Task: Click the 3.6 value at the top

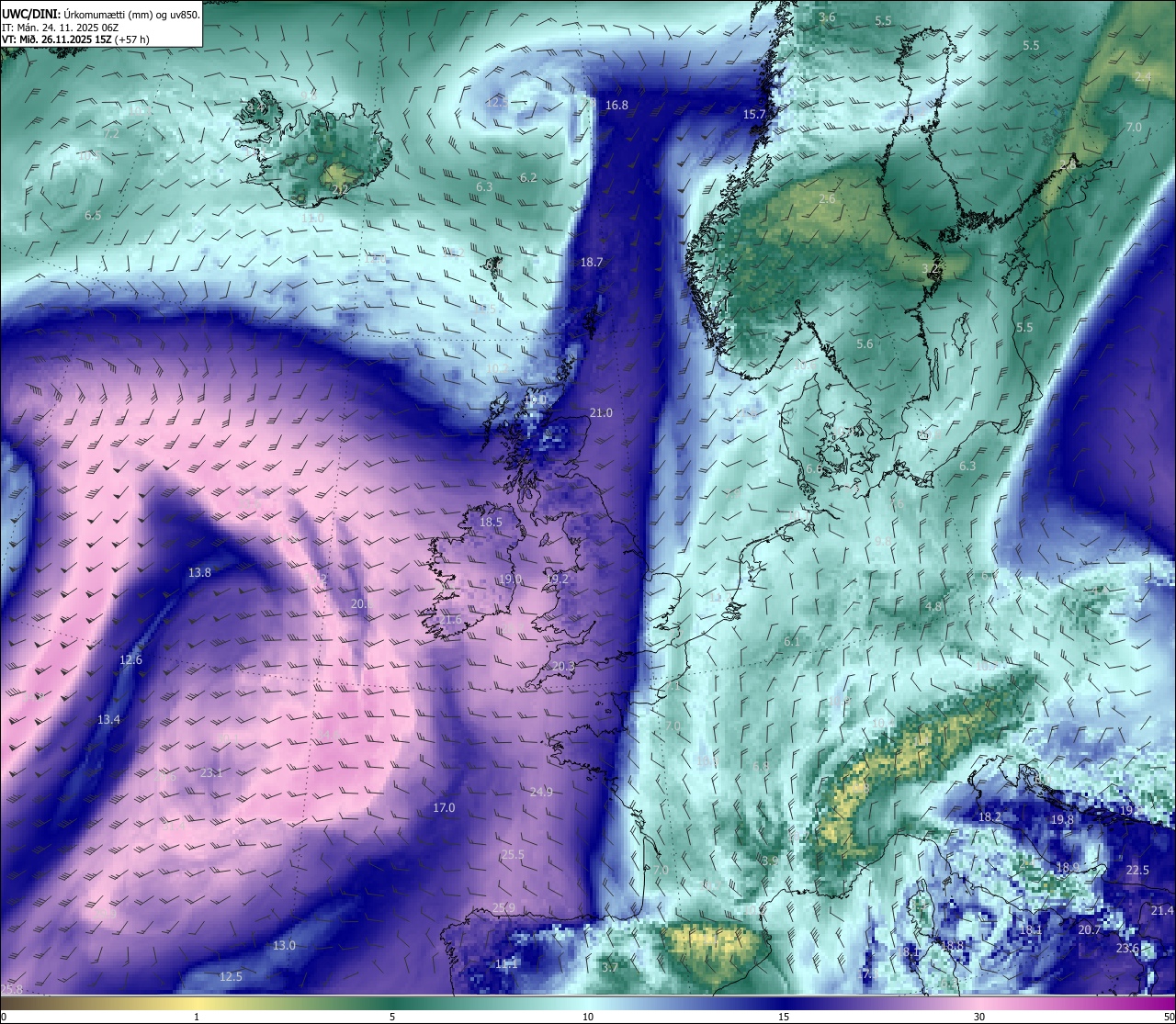Action: coord(827,17)
